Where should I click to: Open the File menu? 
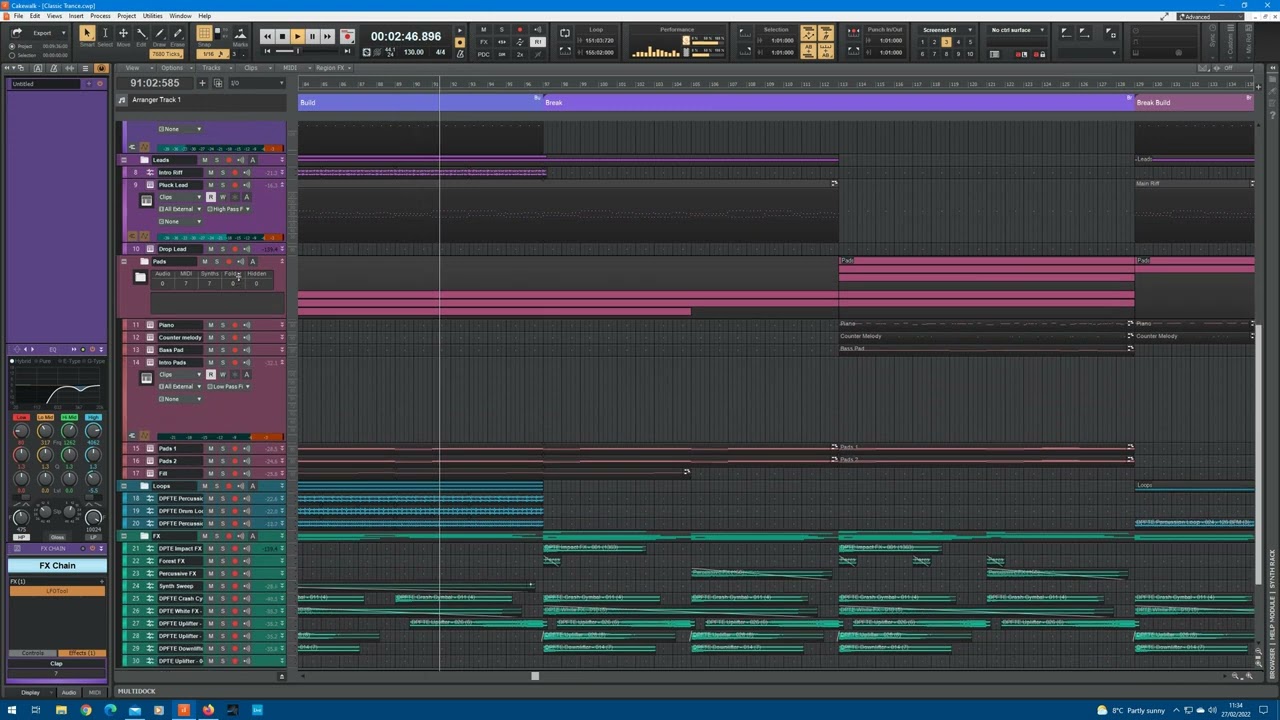(x=18, y=16)
